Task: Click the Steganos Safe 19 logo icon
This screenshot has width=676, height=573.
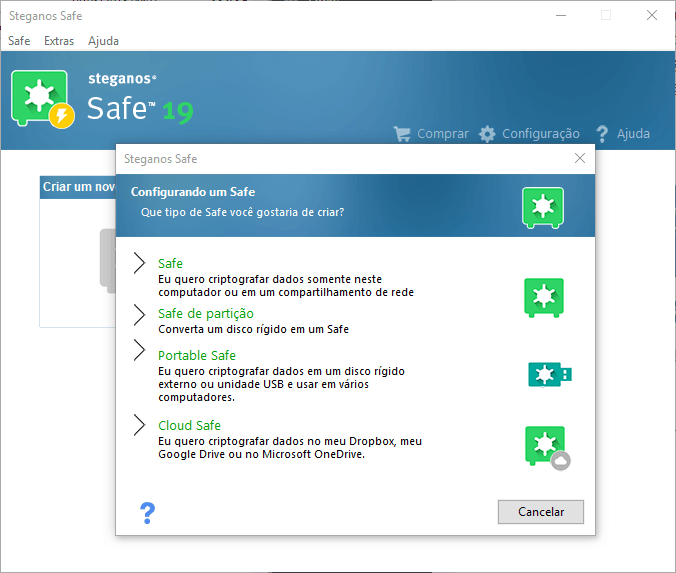Action: (x=42, y=99)
